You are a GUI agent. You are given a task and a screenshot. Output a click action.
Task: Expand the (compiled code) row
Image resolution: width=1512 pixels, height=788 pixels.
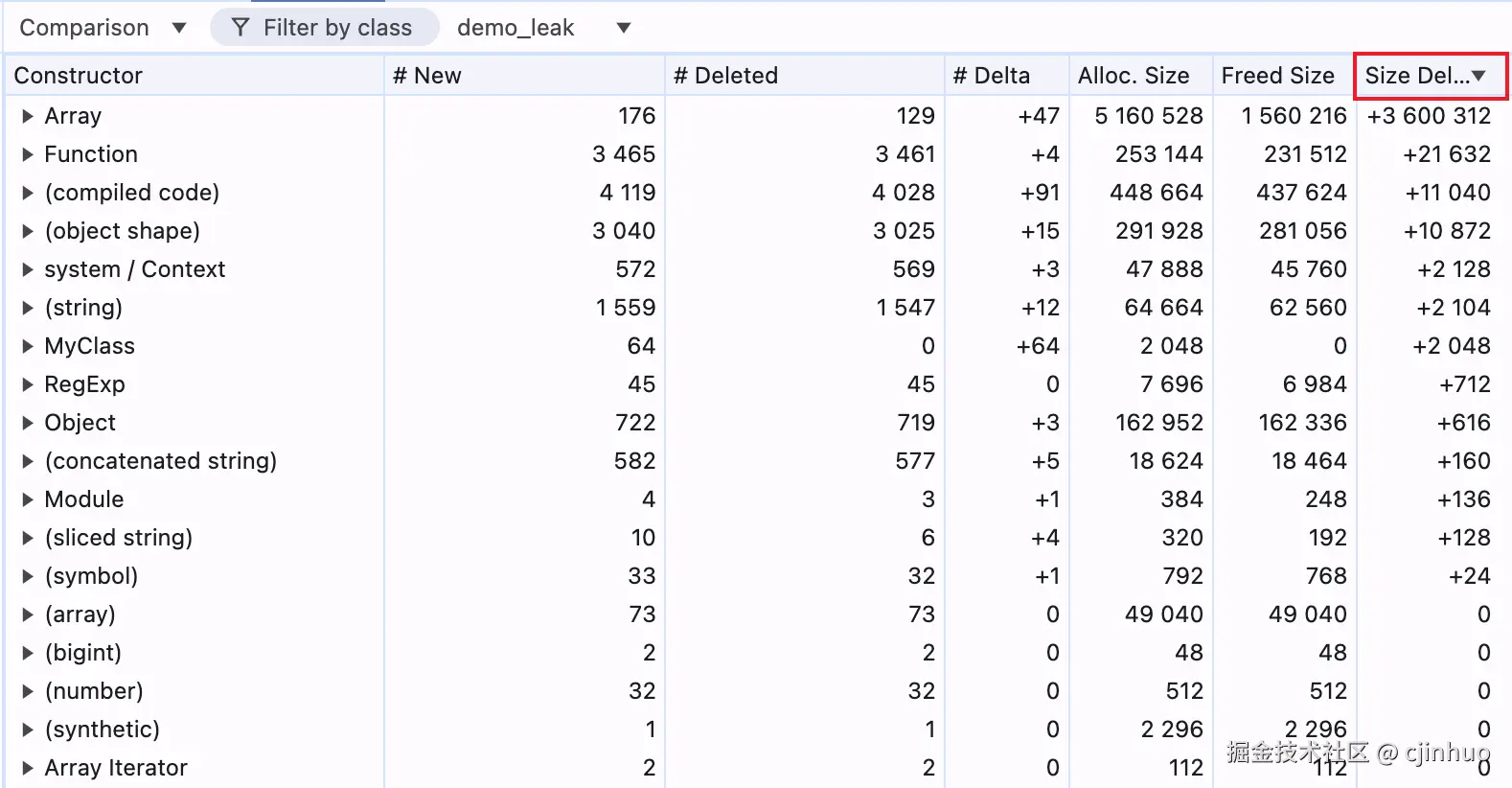27,193
